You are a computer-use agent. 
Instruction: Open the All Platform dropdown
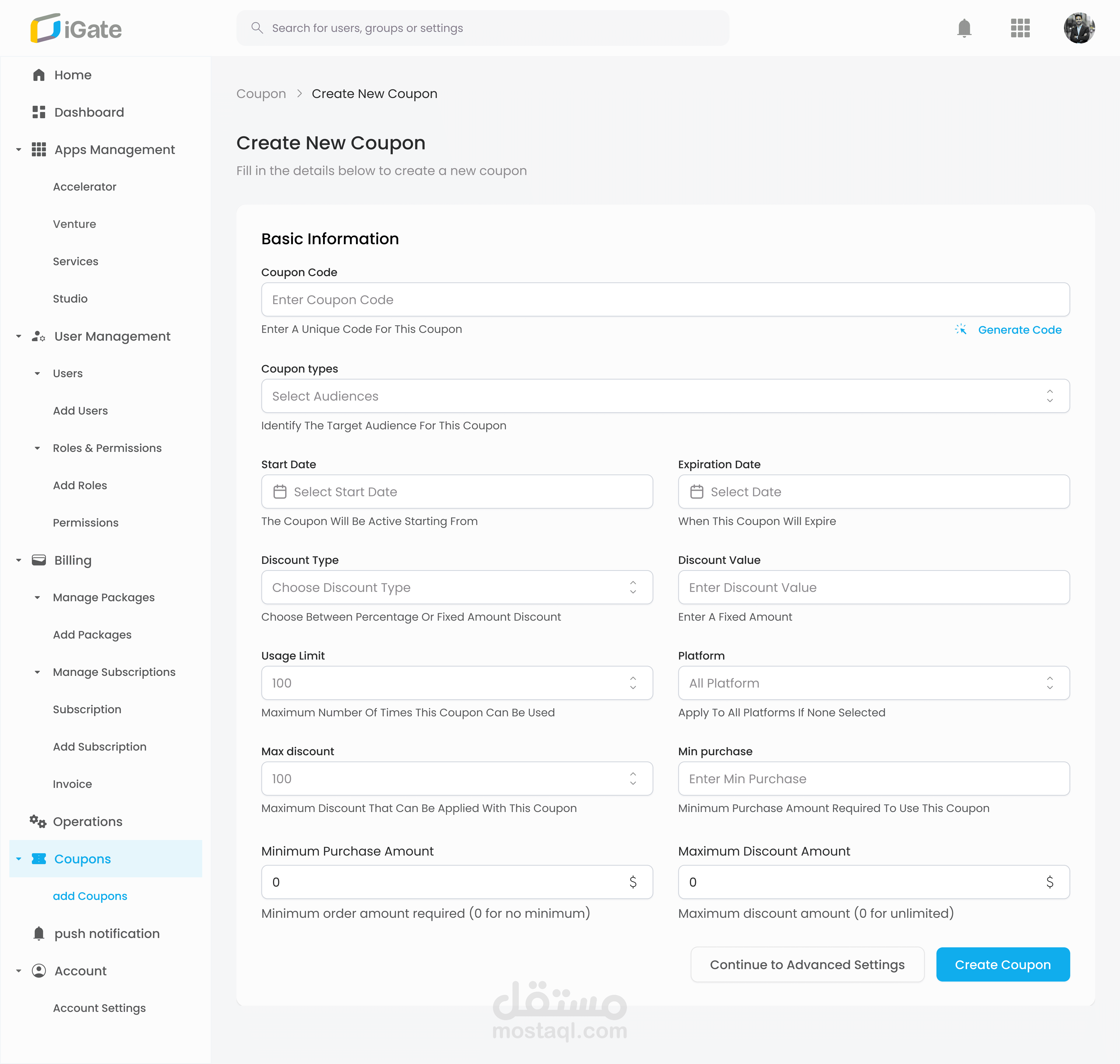[x=873, y=683]
